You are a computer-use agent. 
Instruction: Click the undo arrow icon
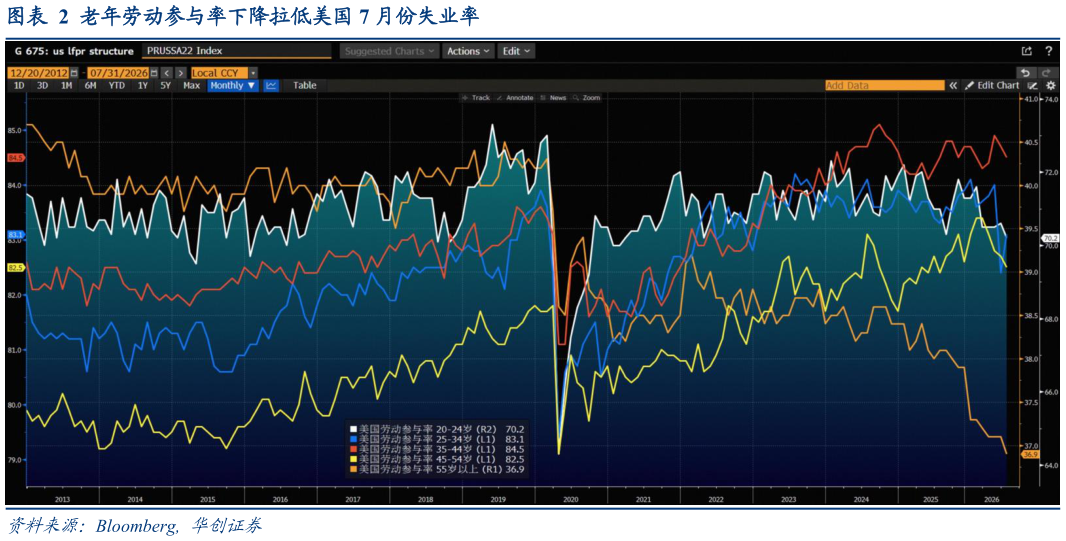click(x=1025, y=73)
